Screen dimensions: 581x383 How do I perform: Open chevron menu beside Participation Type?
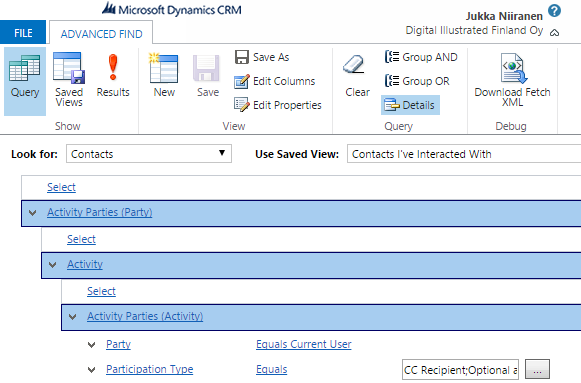92,370
